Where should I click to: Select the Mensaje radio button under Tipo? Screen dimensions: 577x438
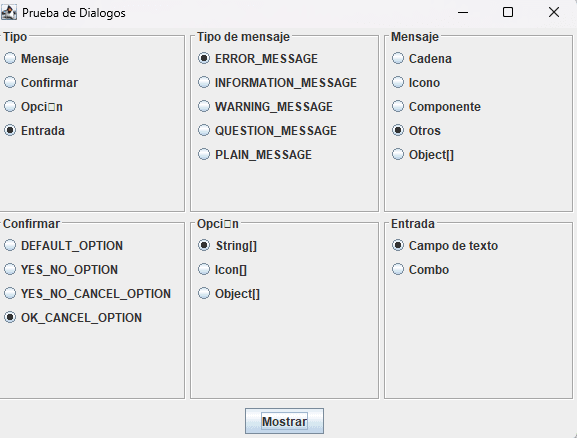(x=36, y=59)
